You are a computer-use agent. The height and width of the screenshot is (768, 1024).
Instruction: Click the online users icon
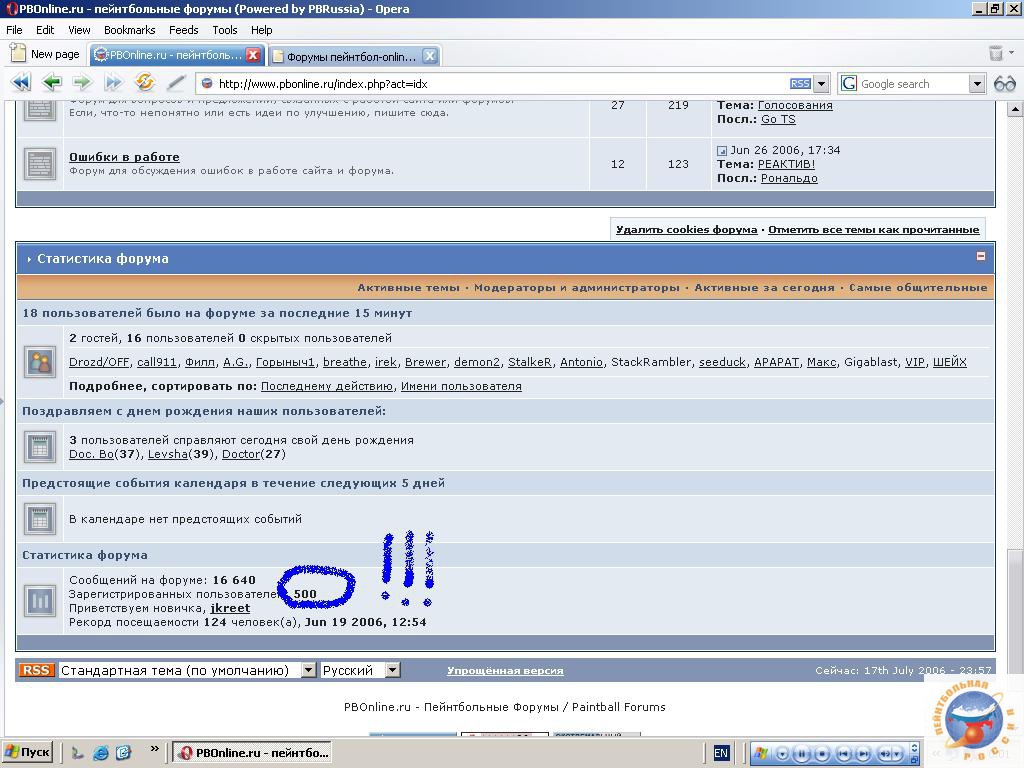(x=40, y=362)
